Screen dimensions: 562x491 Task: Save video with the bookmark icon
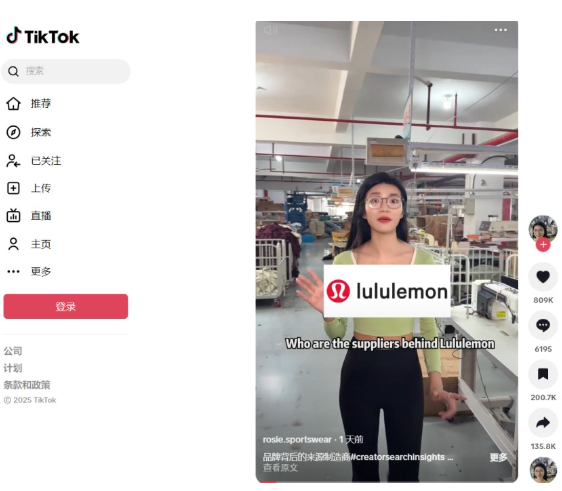pyautogui.click(x=543, y=374)
